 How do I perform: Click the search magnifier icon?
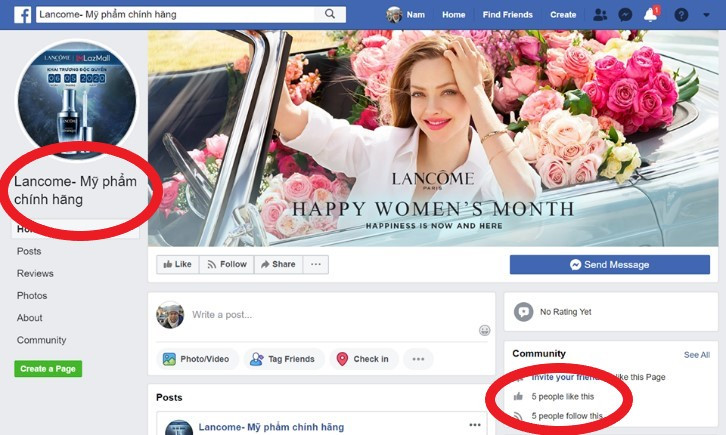(330, 15)
